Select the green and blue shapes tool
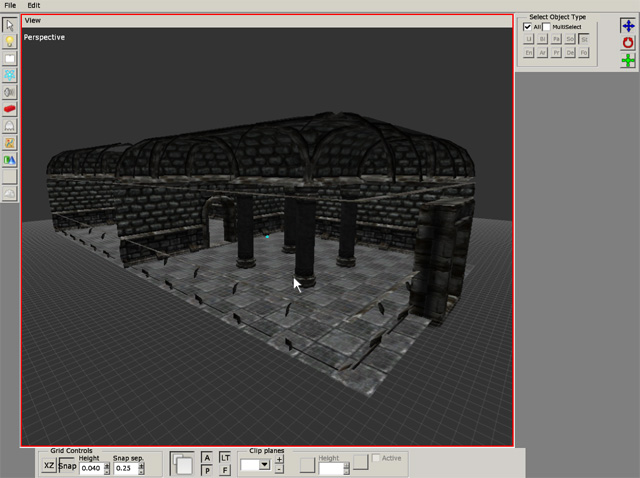This screenshot has width=640, height=478. (x=9, y=160)
